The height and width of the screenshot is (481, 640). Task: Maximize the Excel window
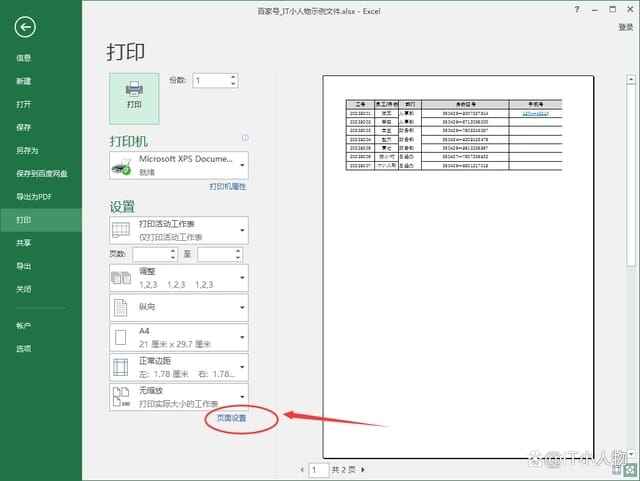(x=613, y=10)
